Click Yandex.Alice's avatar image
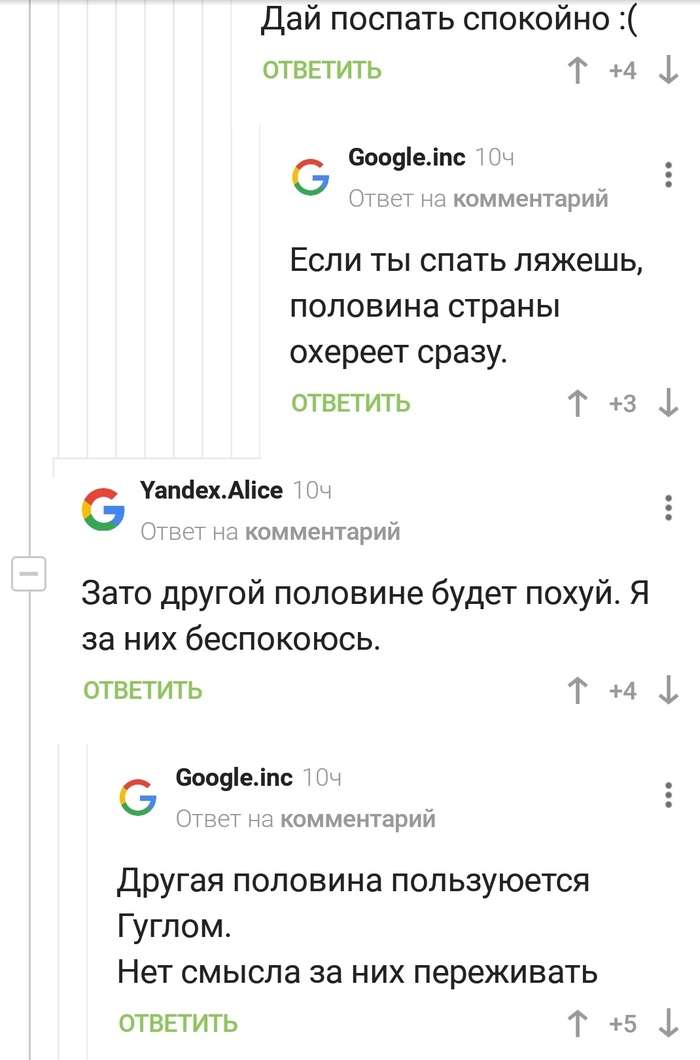 (x=103, y=509)
